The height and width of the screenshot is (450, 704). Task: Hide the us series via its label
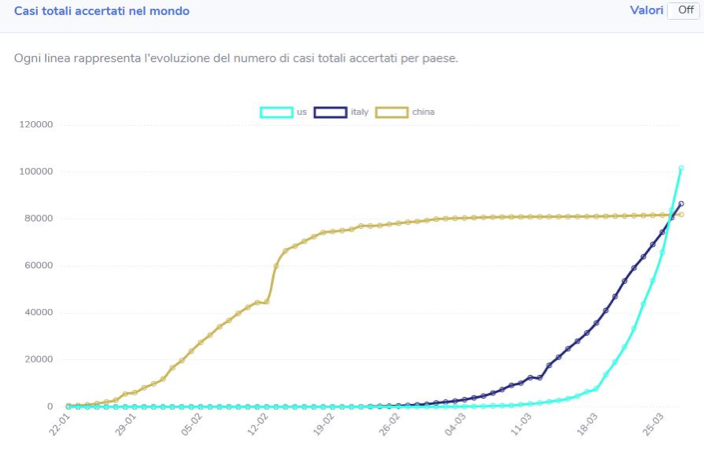coord(302,112)
